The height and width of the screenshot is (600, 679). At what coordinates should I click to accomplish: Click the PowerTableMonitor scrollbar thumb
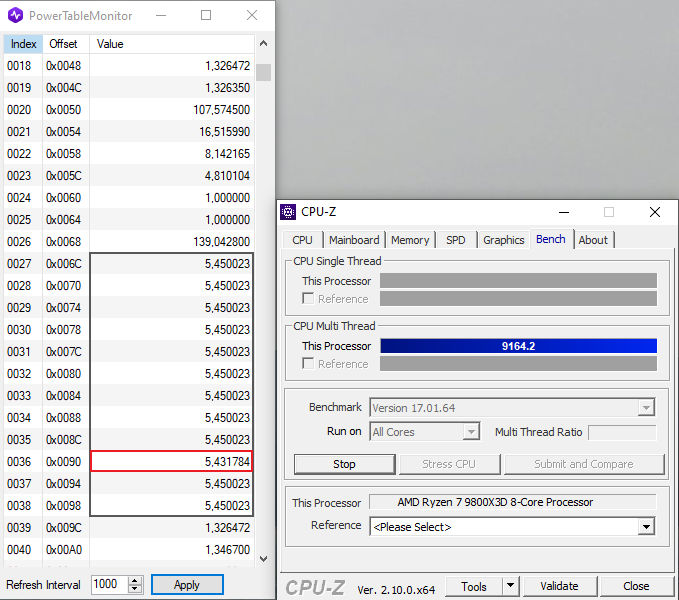[263, 73]
